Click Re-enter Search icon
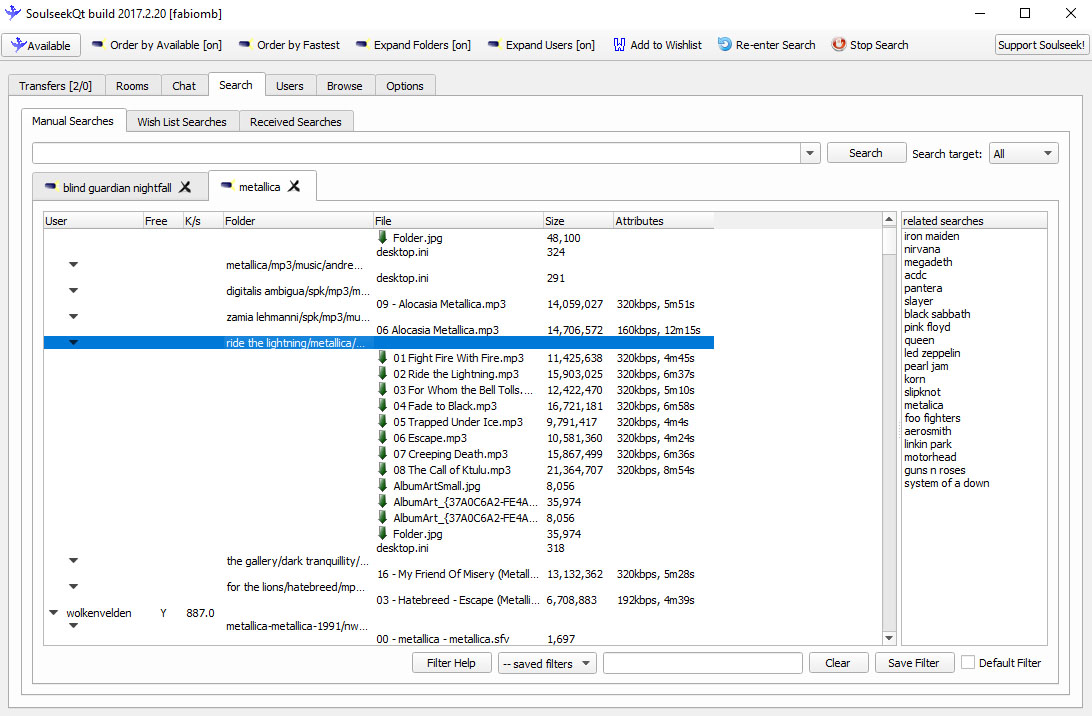 (724, 45)
